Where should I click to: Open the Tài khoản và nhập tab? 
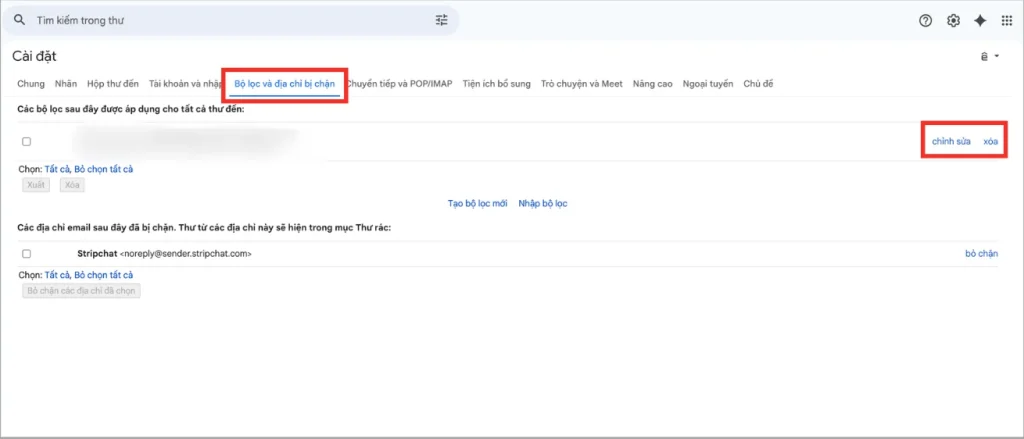[185, 84]
